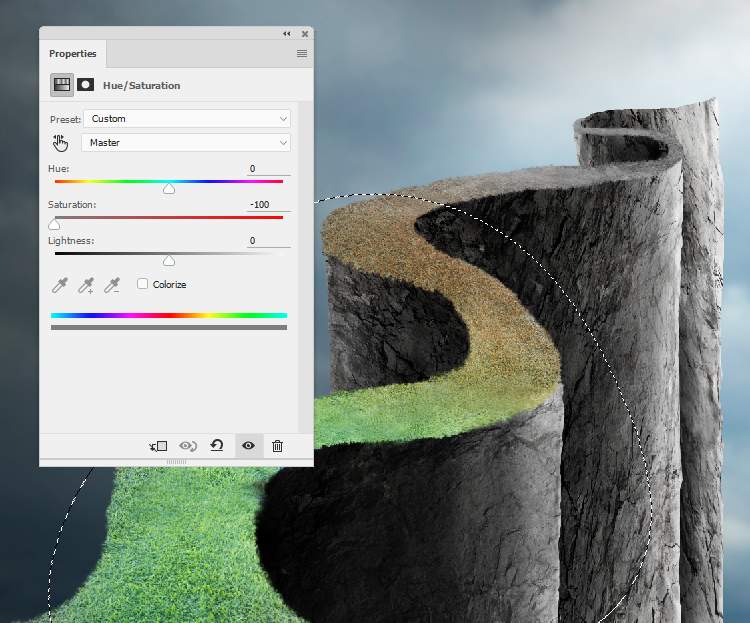
Task: Click the panel resize grip at bottom
Action: 176,462
